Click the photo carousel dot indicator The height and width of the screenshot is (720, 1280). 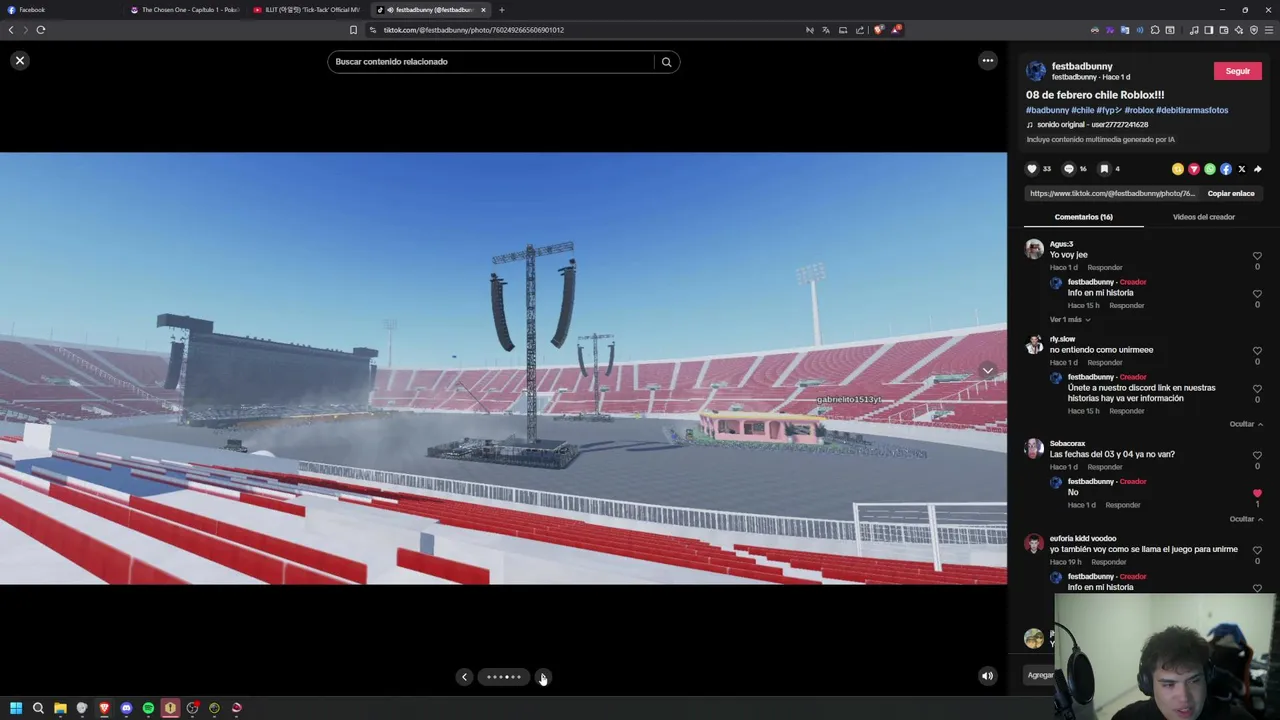point(503,677)
